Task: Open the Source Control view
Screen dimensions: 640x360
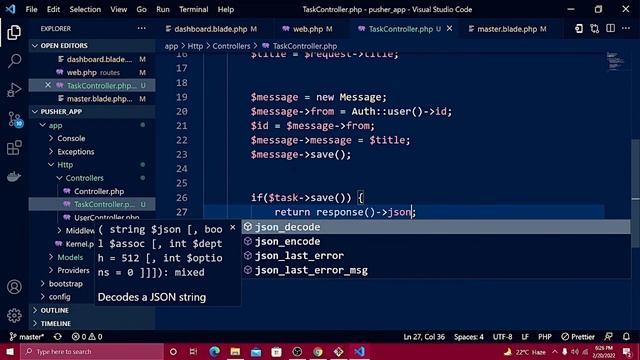Action: [15, 119]
